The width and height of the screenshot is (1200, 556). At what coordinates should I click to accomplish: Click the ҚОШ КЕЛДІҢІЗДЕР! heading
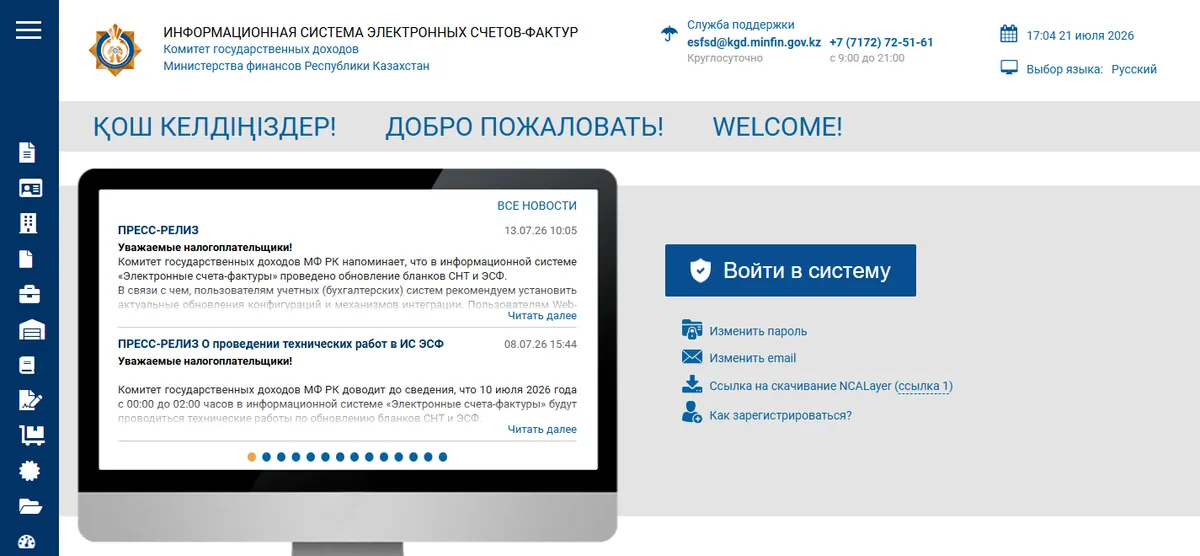tap(214, 127)
